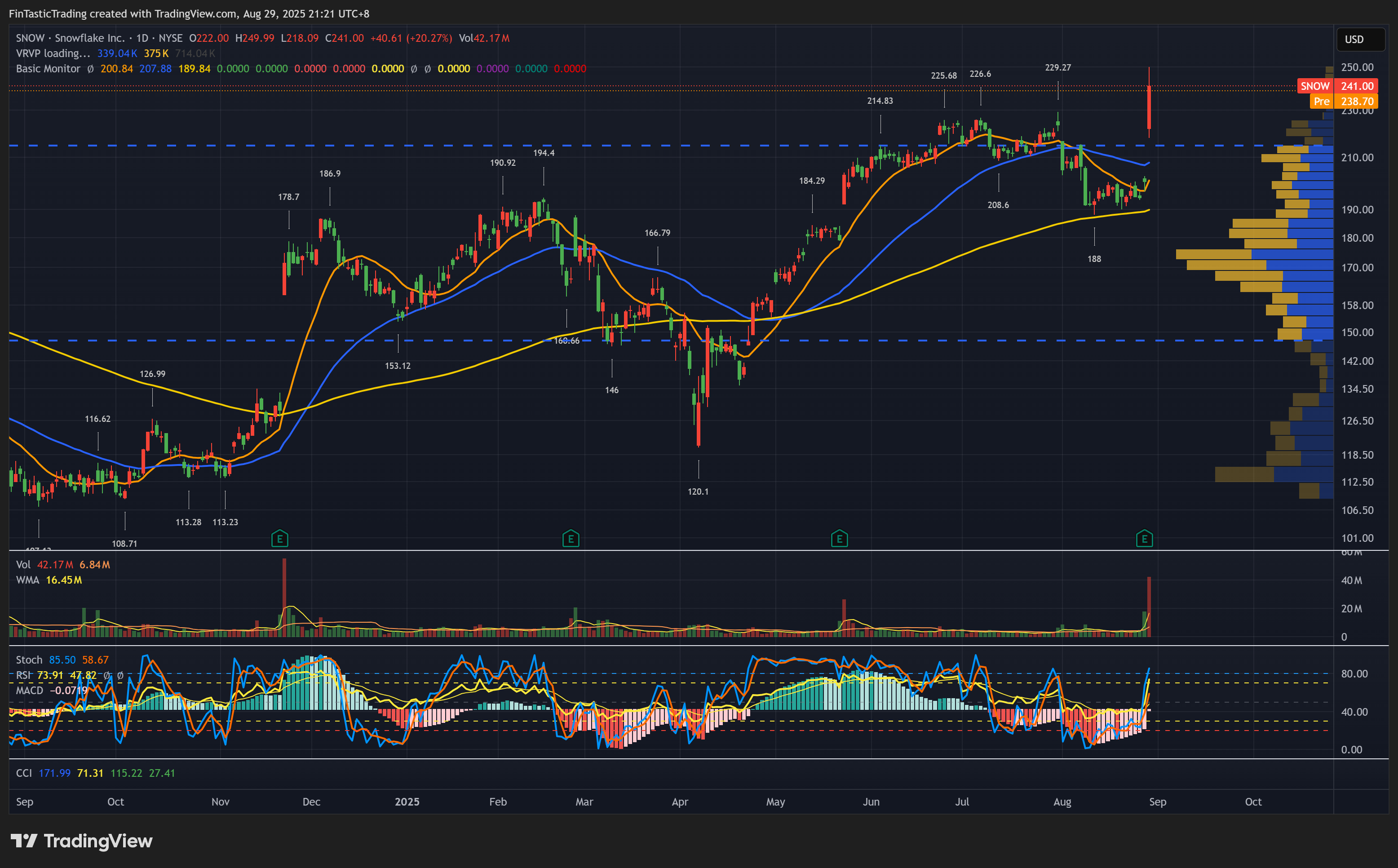Click the Stoch indicator label
Image resolution: width=1398 pixels, height=868 pixels.
click(x=29, y=660)
